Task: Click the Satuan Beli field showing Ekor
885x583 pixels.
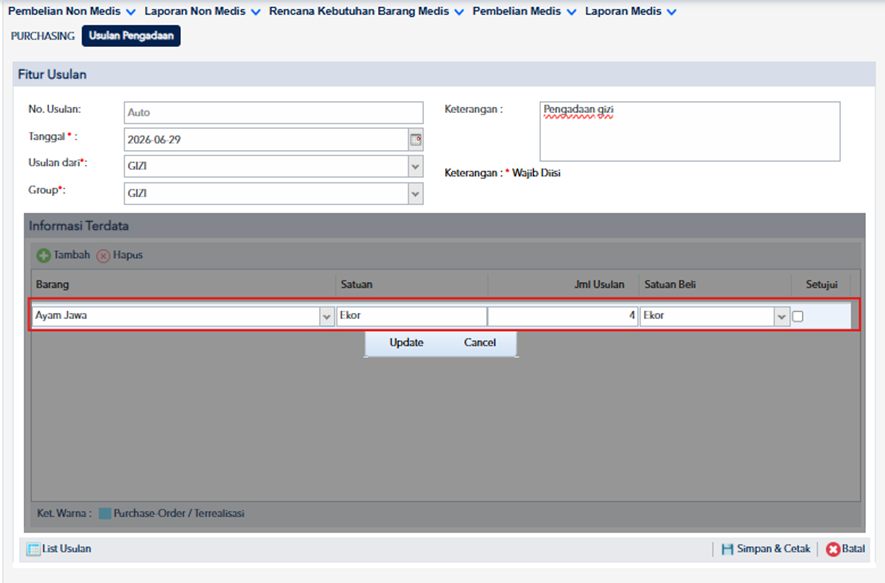Action: point(707,316)
